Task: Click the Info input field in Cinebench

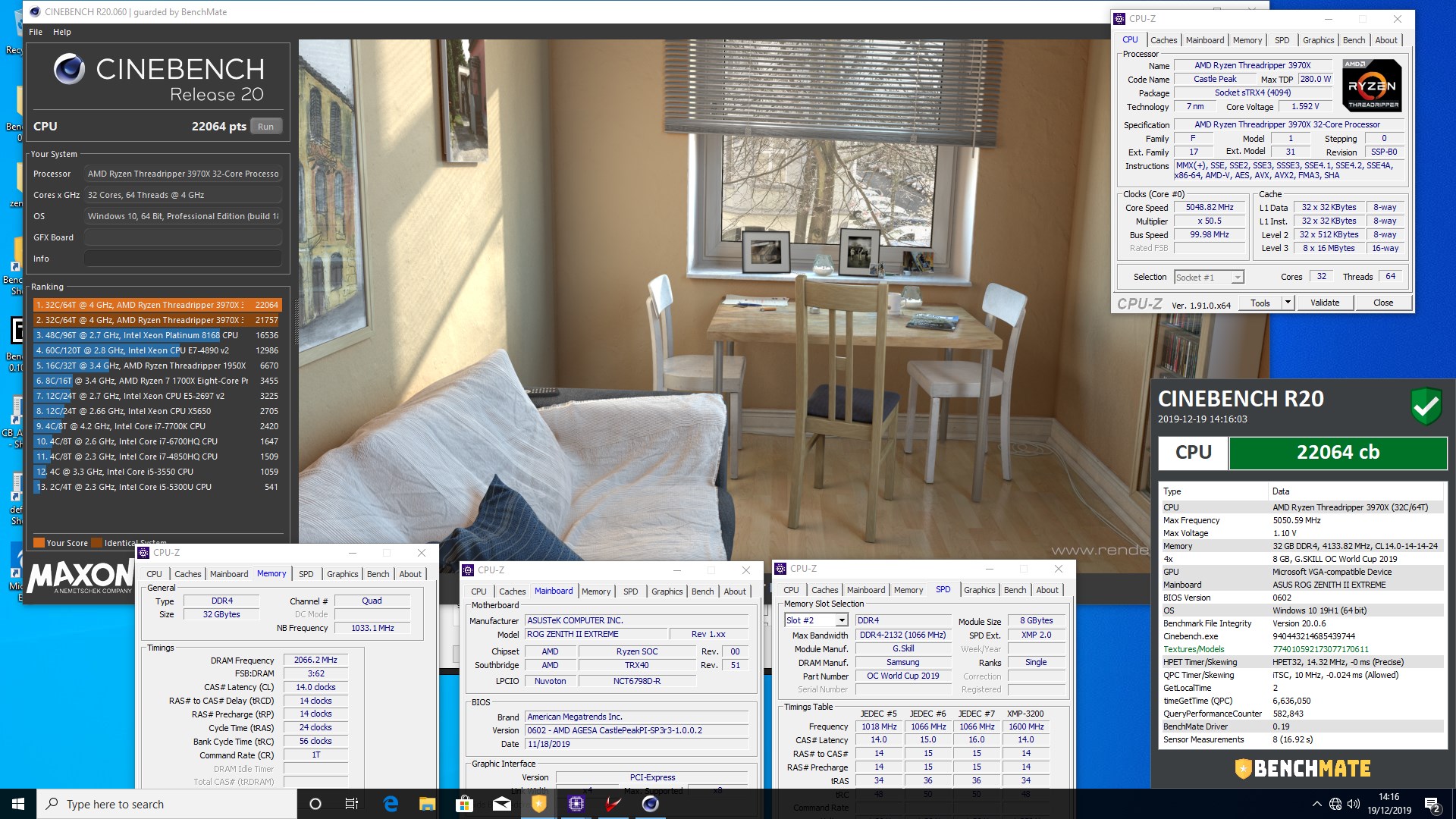Action: 183,259
